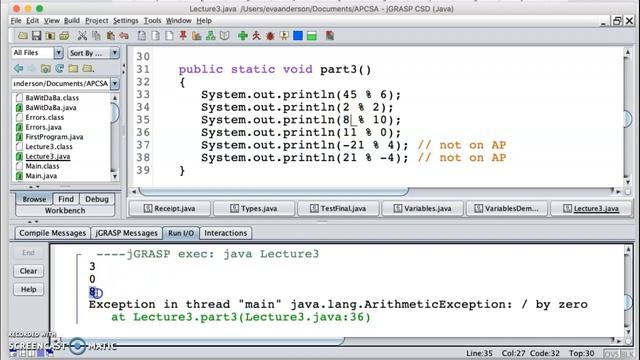The image size is (640, 360).
Task: Open the Edit menu
Action: pos(33,20)
